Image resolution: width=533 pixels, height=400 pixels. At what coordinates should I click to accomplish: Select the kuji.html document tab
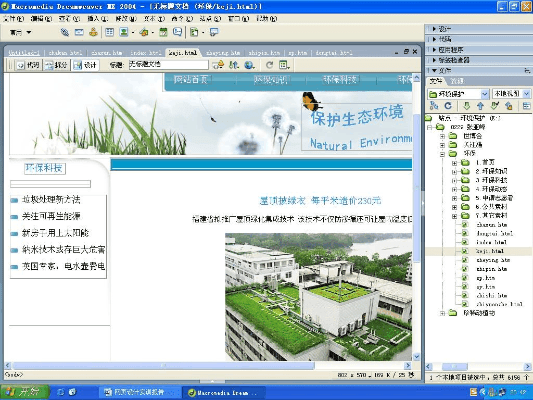coord(183,53)
